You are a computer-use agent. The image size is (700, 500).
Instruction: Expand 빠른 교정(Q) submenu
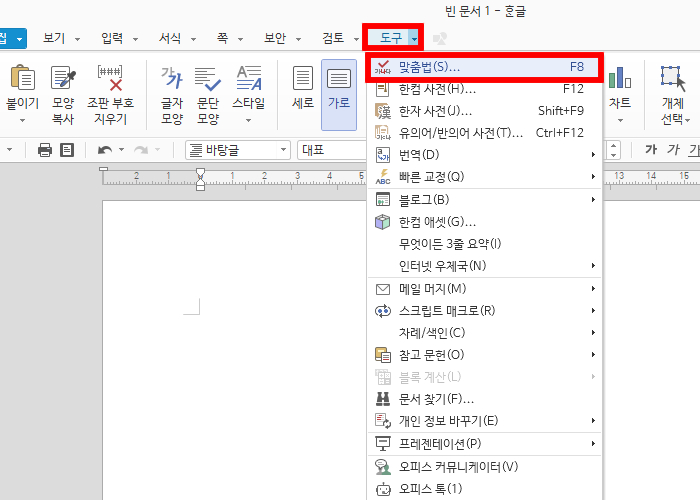pos(484,176)
